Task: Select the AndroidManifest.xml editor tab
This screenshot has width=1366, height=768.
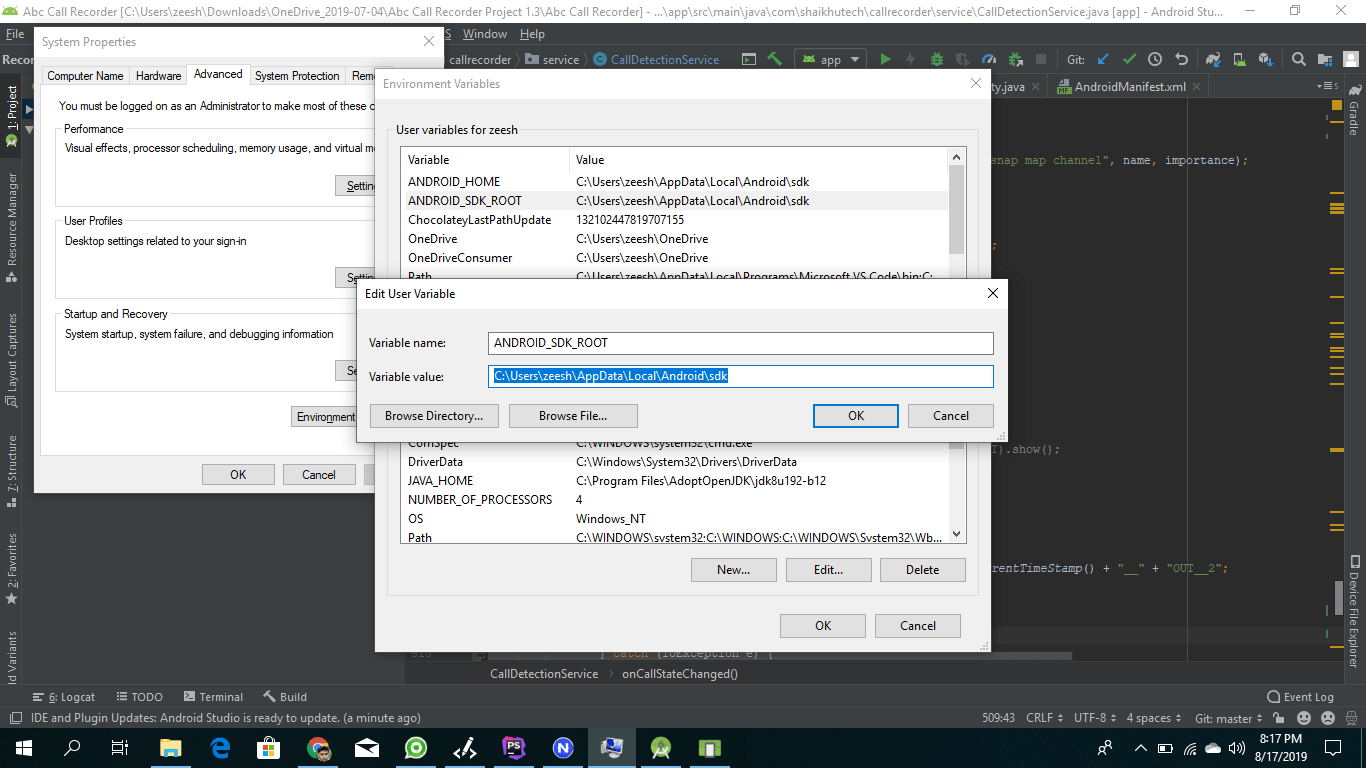Action: [1130, 87]
